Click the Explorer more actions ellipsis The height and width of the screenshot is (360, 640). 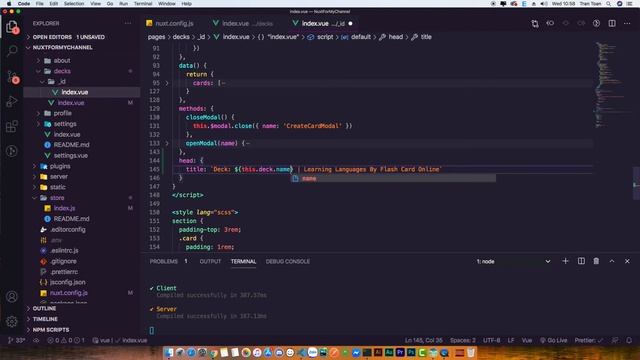point(128,24)
